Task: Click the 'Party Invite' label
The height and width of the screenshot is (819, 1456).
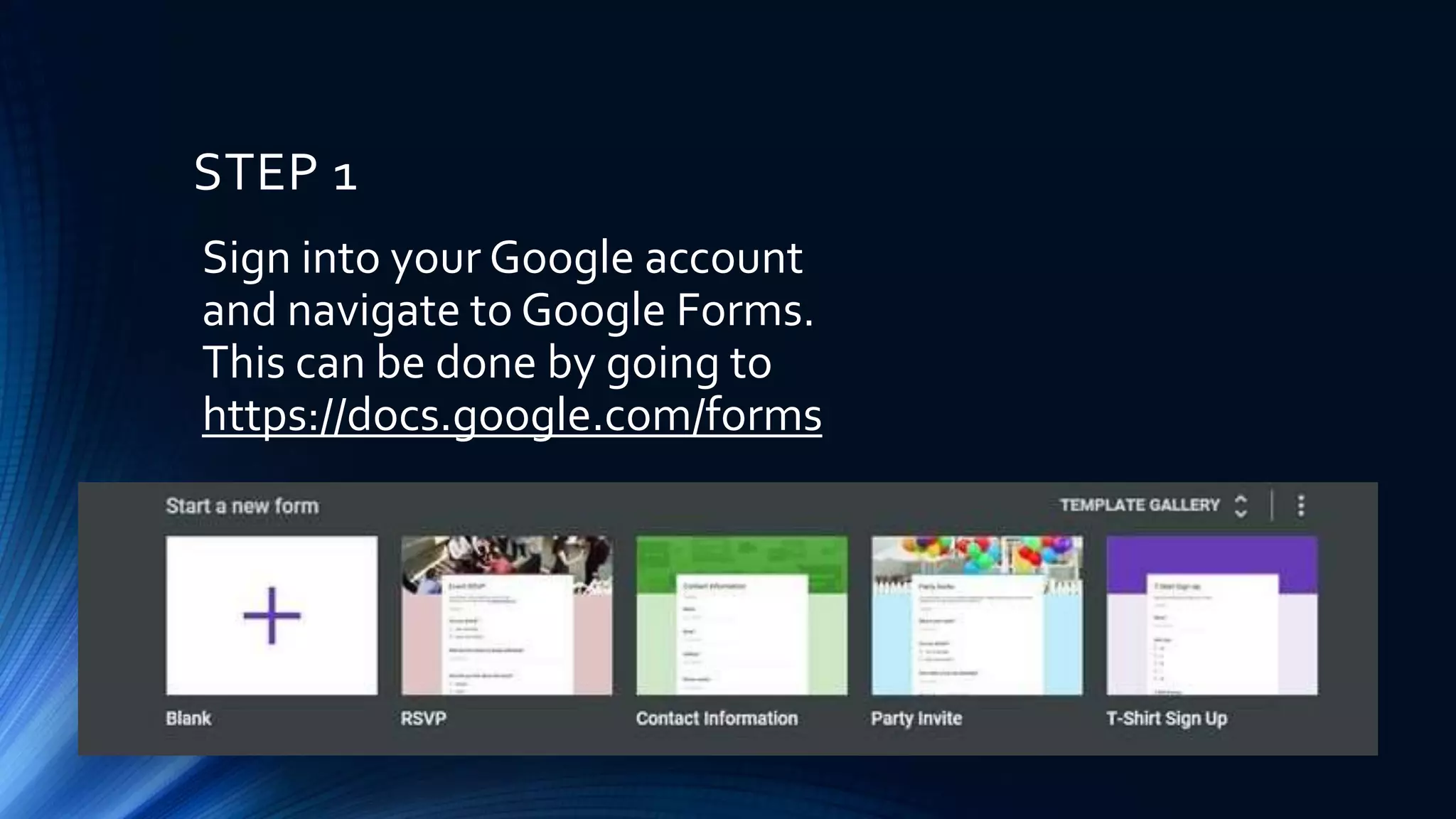Action: 916,719
